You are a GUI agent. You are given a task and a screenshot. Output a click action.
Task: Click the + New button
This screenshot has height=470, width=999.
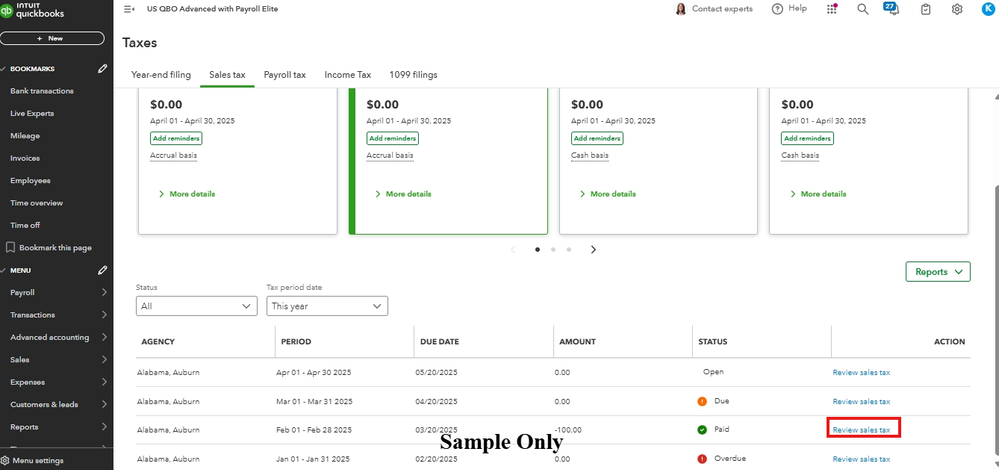point(52,38)
